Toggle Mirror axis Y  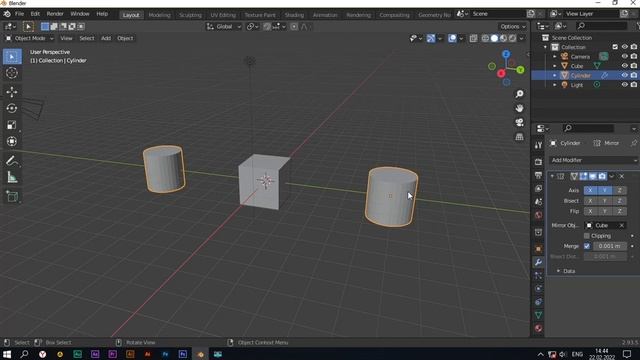(604, 190)
